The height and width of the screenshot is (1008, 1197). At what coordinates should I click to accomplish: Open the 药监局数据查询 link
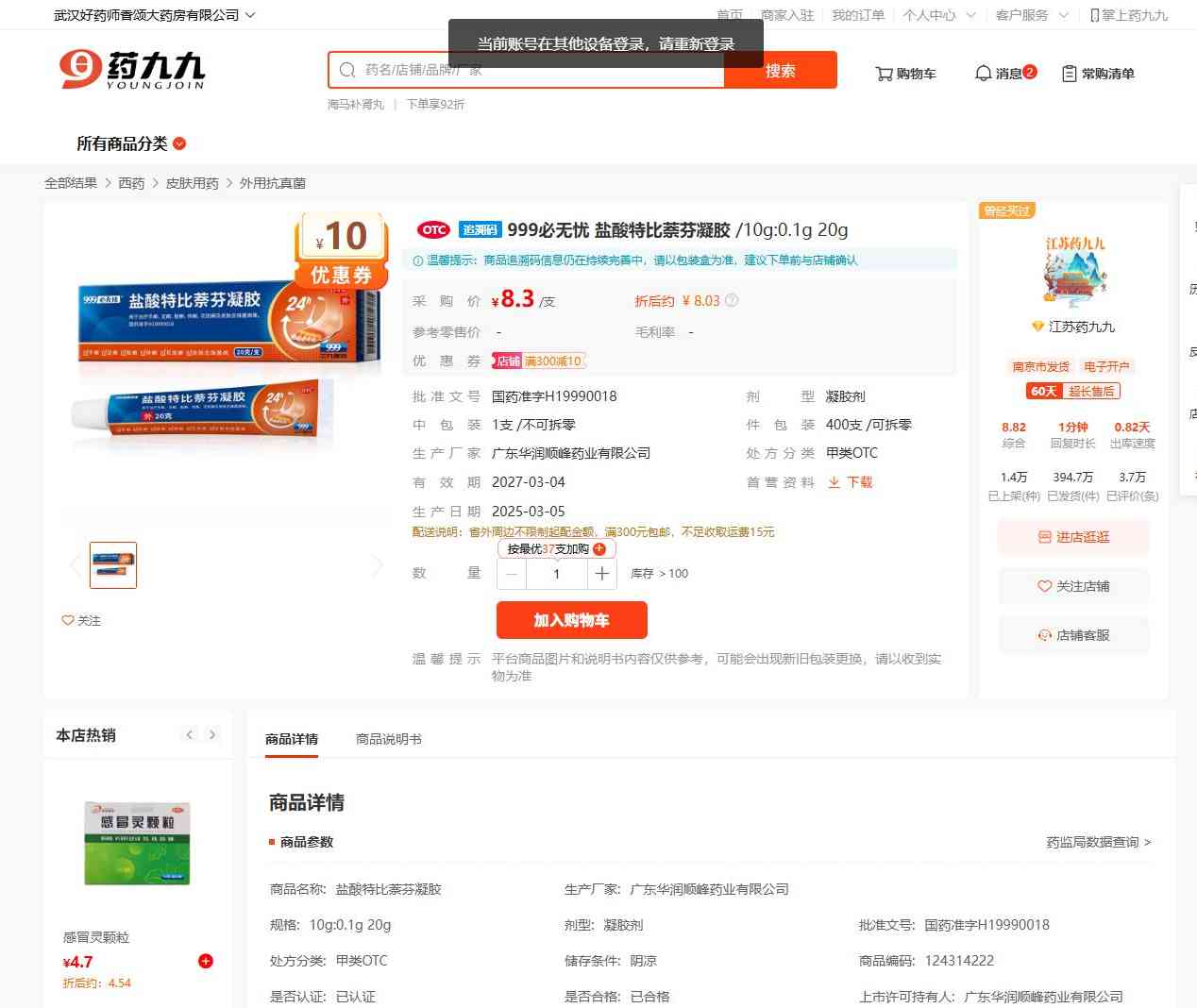point(1098,842)
